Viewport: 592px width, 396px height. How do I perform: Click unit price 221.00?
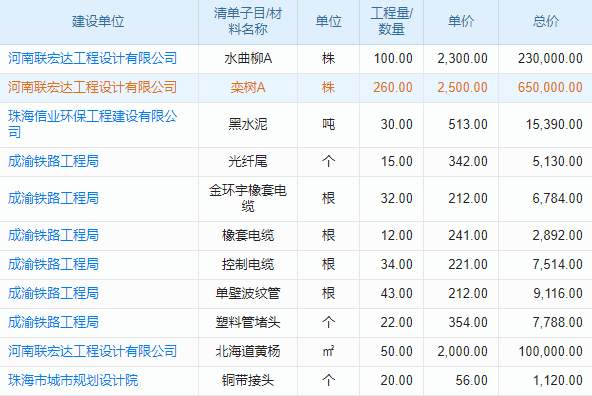tap(468, 264)
